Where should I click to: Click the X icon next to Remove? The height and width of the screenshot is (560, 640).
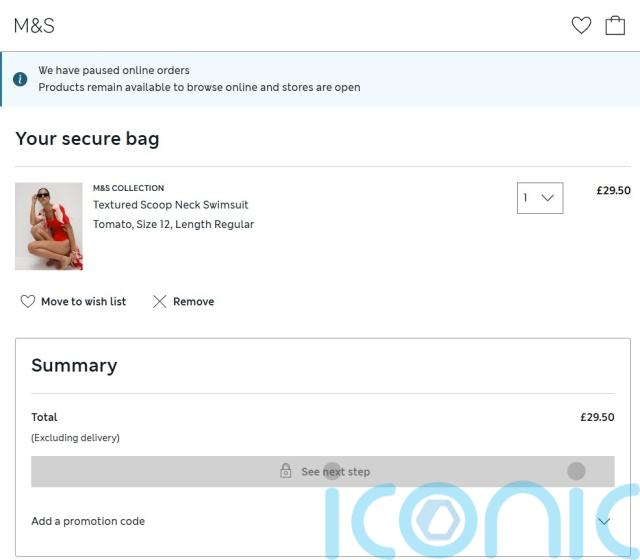[159, 302]
